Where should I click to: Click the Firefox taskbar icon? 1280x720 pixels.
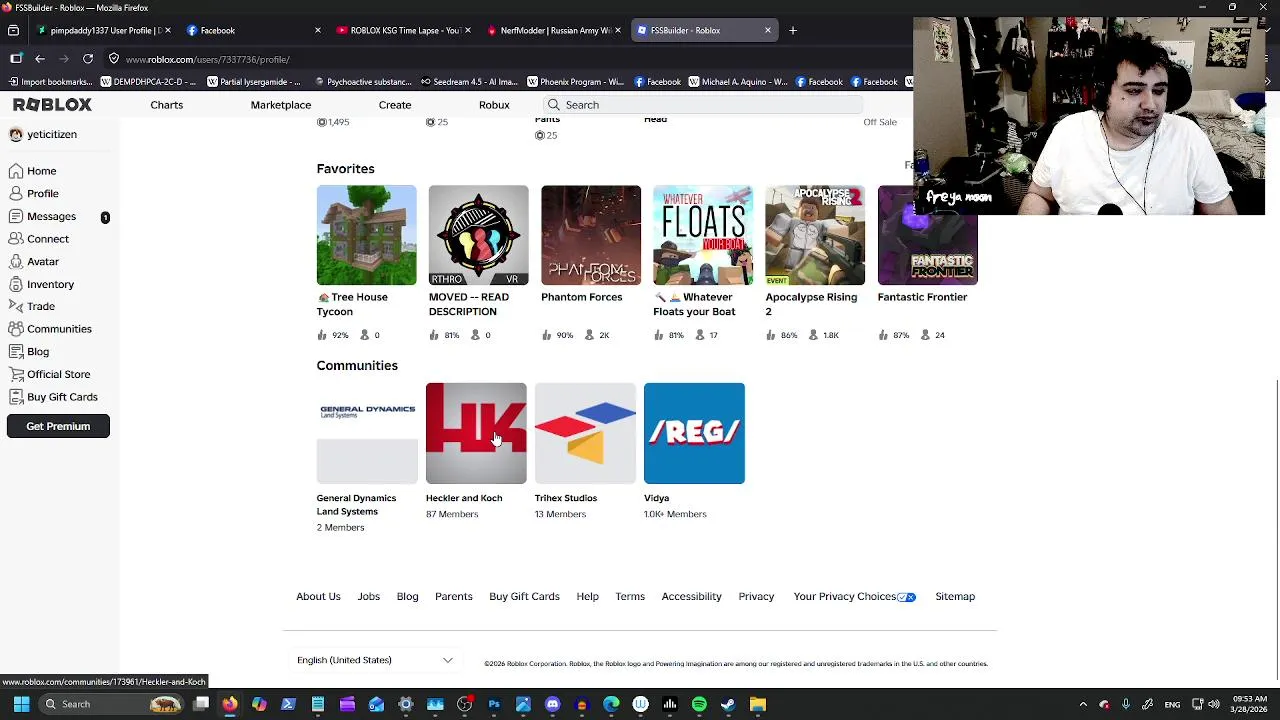click(230, 704)
